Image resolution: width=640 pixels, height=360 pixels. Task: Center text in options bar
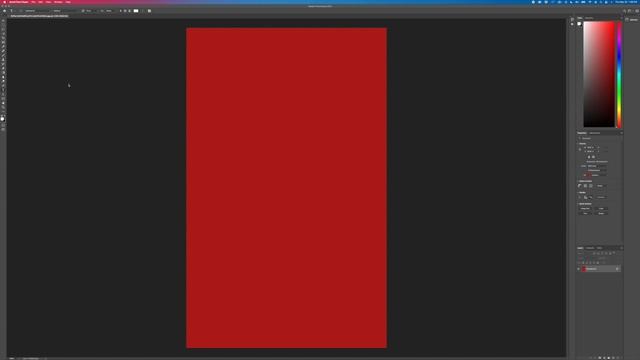pyautogui.click(x=125, y=11)
